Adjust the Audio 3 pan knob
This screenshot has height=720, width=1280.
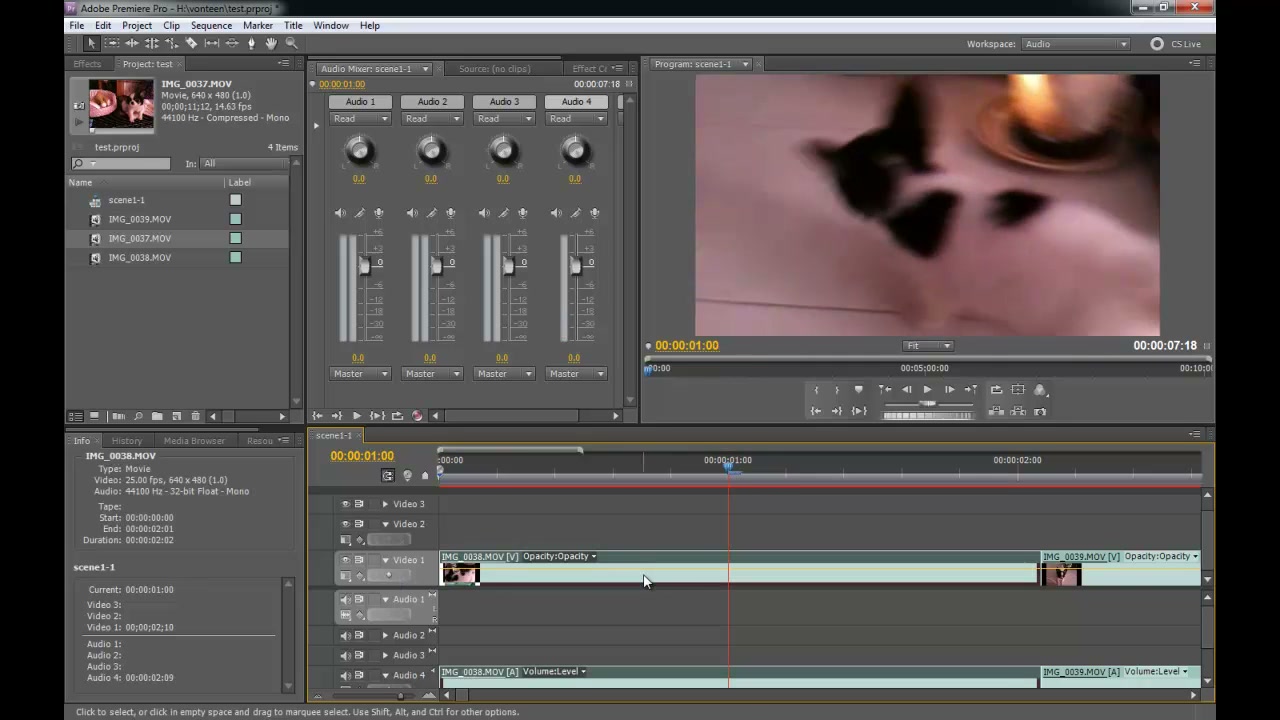(503, 151)
